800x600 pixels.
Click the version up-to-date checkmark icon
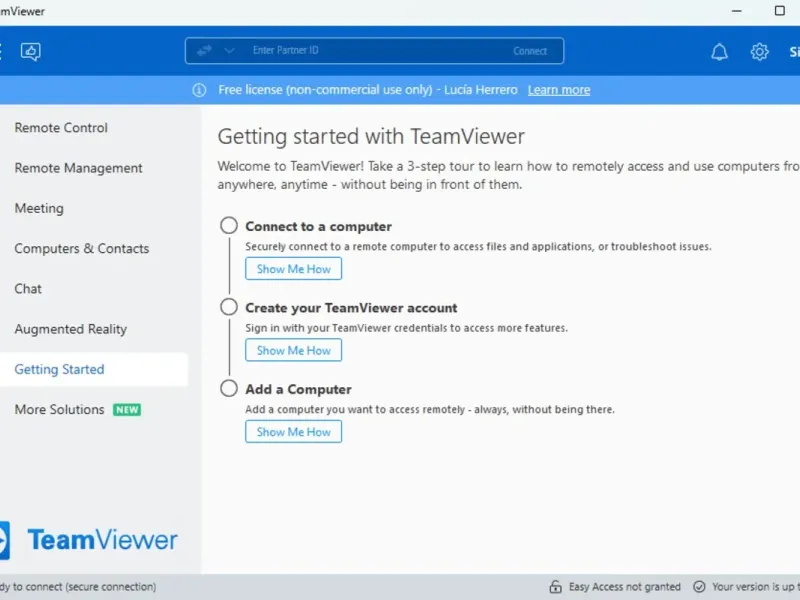(x=699, y=587)
